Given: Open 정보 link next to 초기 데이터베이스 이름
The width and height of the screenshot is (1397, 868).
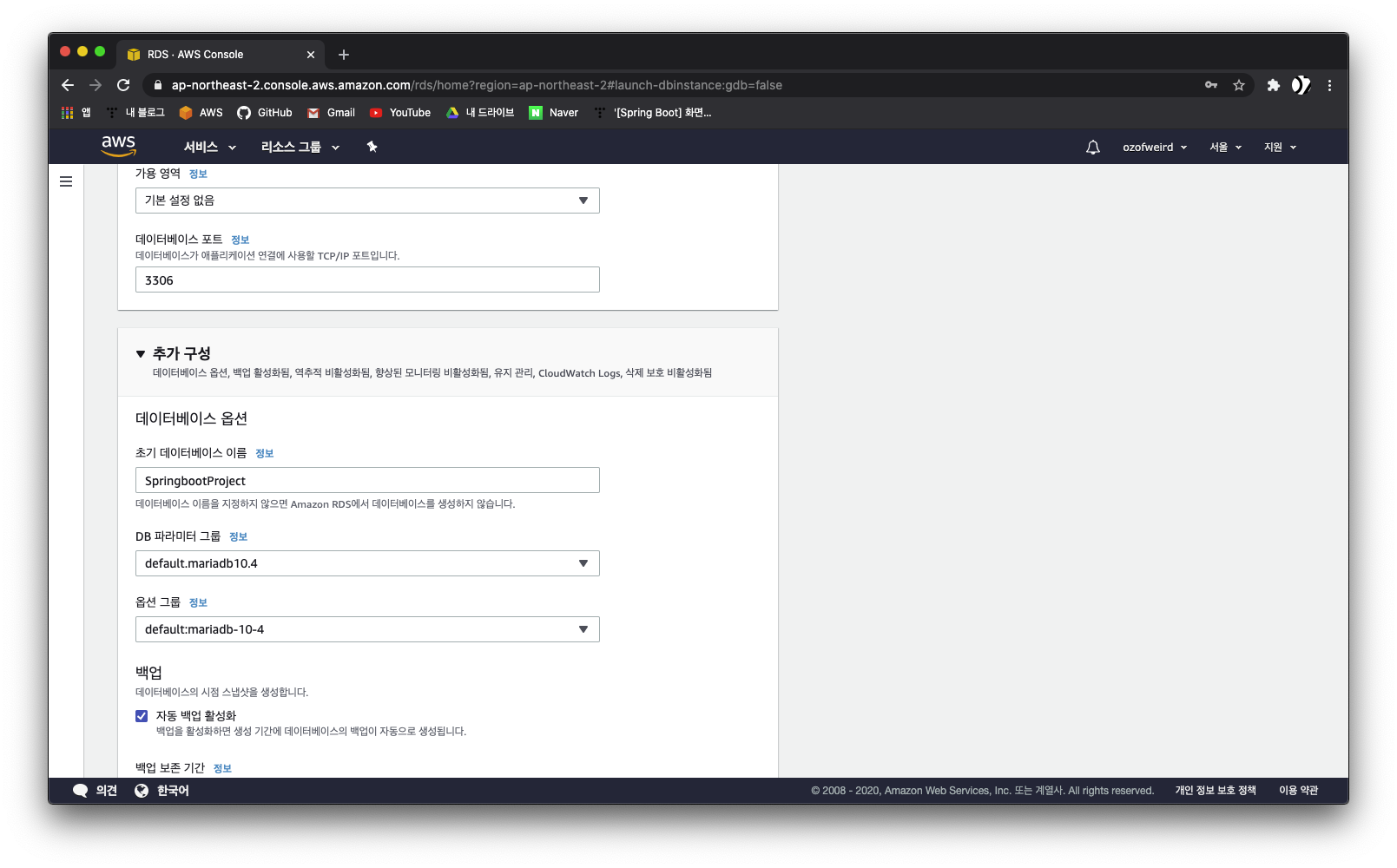Looking at the screenshot, I should pyautogui.click(x=264, y=454).
